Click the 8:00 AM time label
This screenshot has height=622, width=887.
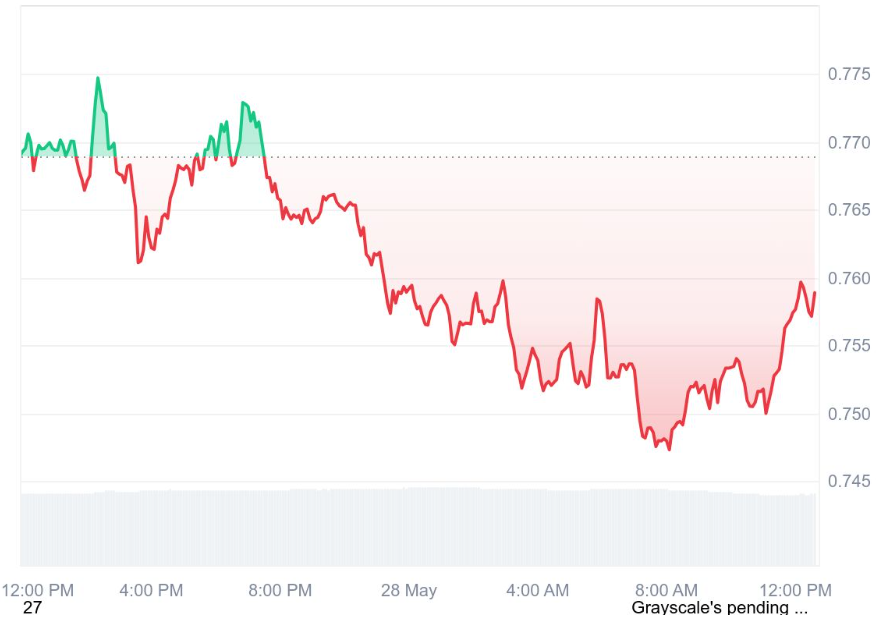[x=666, y=590]
